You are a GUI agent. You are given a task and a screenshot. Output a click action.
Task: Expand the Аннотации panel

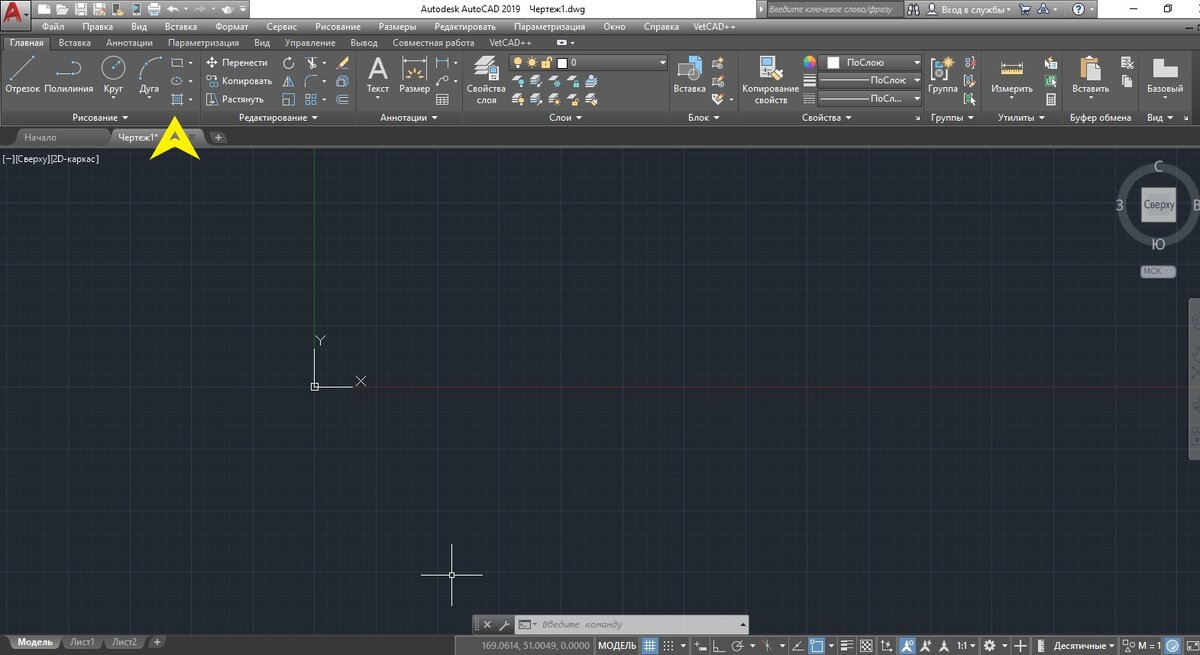click(409, 118)
